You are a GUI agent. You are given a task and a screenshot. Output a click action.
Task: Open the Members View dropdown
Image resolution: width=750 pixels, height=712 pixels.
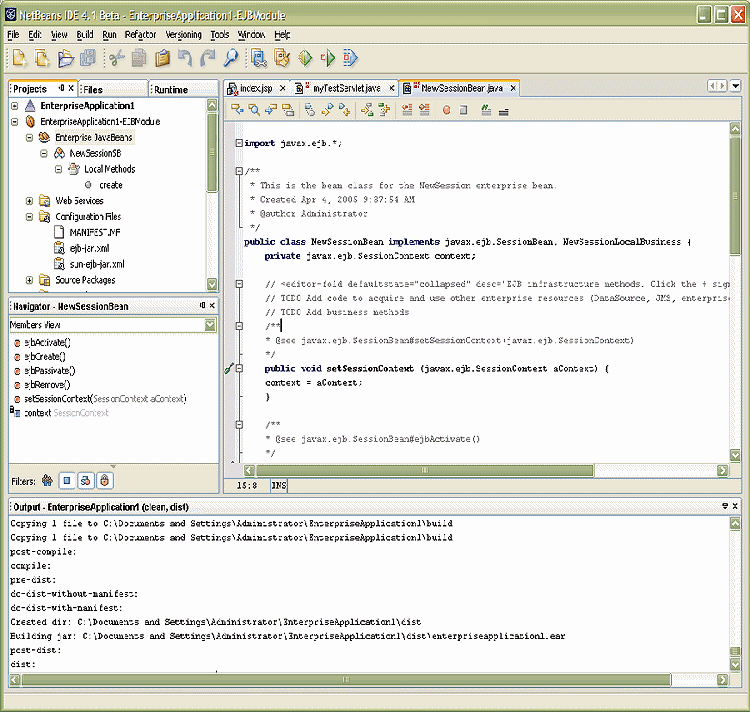pyautogui.click(x=209, y=325)
